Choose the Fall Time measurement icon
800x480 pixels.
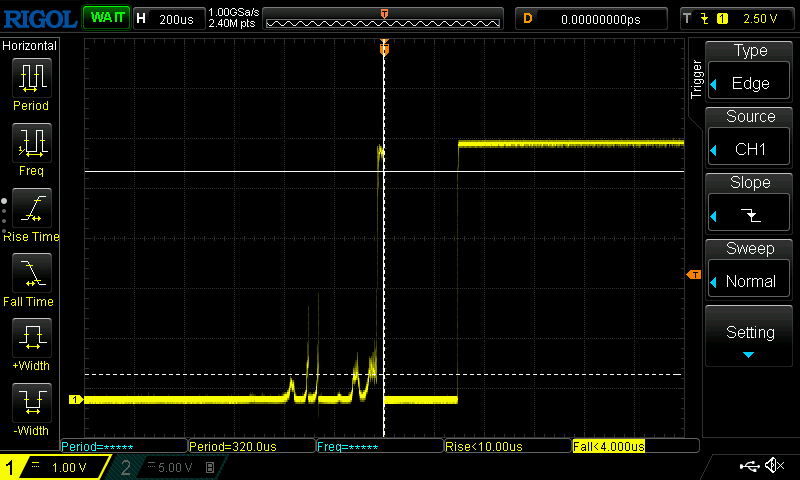pos(30,273)
